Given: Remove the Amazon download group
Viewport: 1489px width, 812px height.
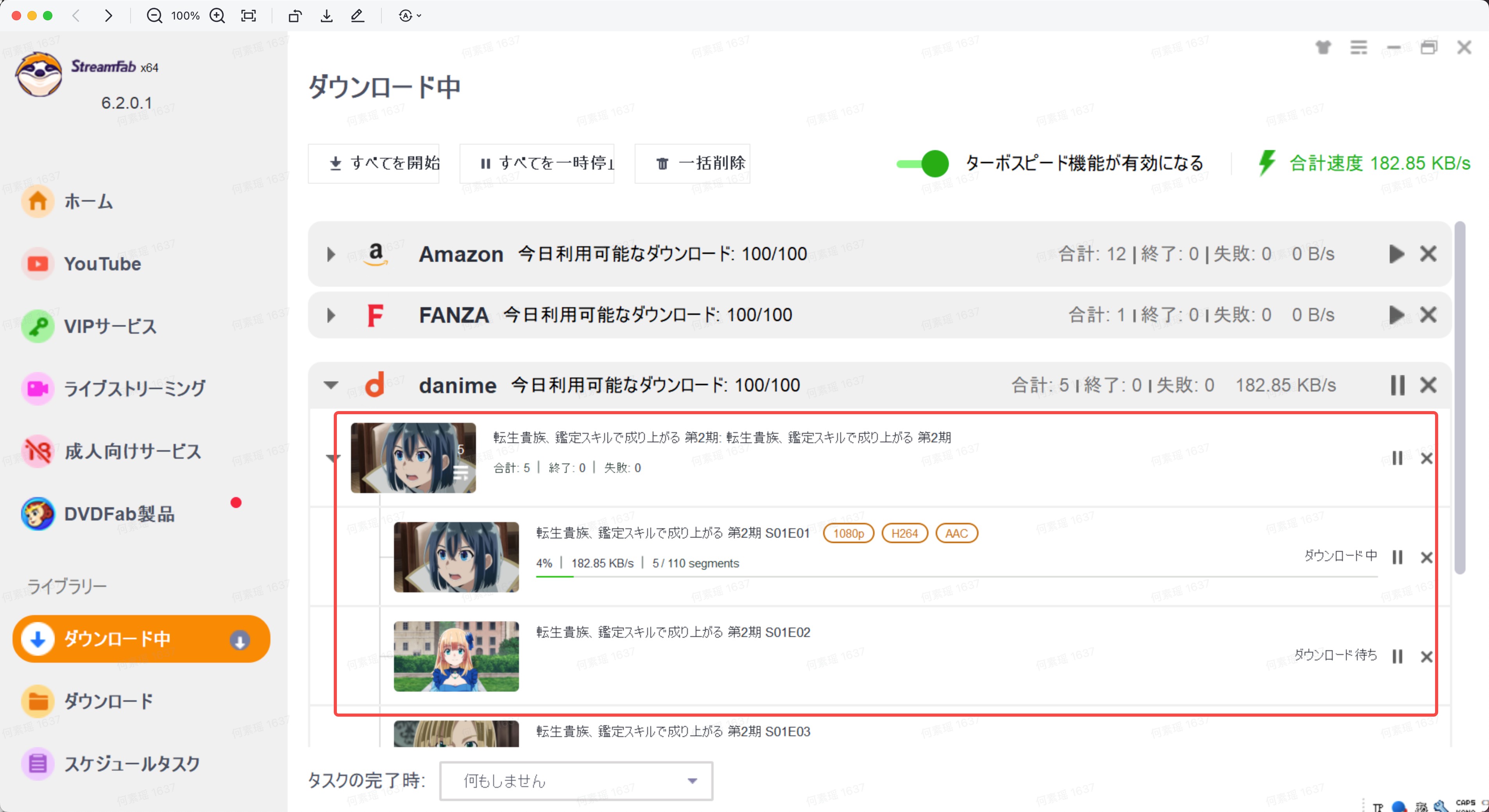Looking at the screenshot, I should pos(1428,254).
